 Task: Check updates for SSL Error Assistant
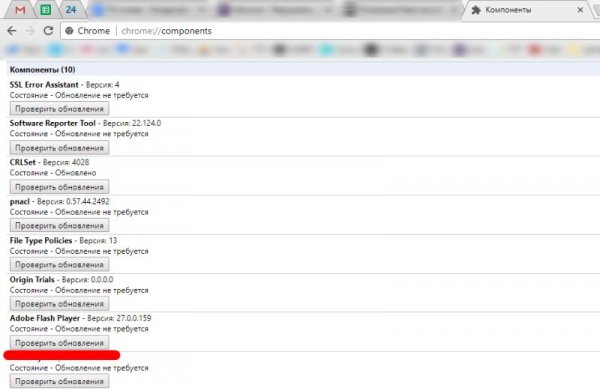click(59, 109)
